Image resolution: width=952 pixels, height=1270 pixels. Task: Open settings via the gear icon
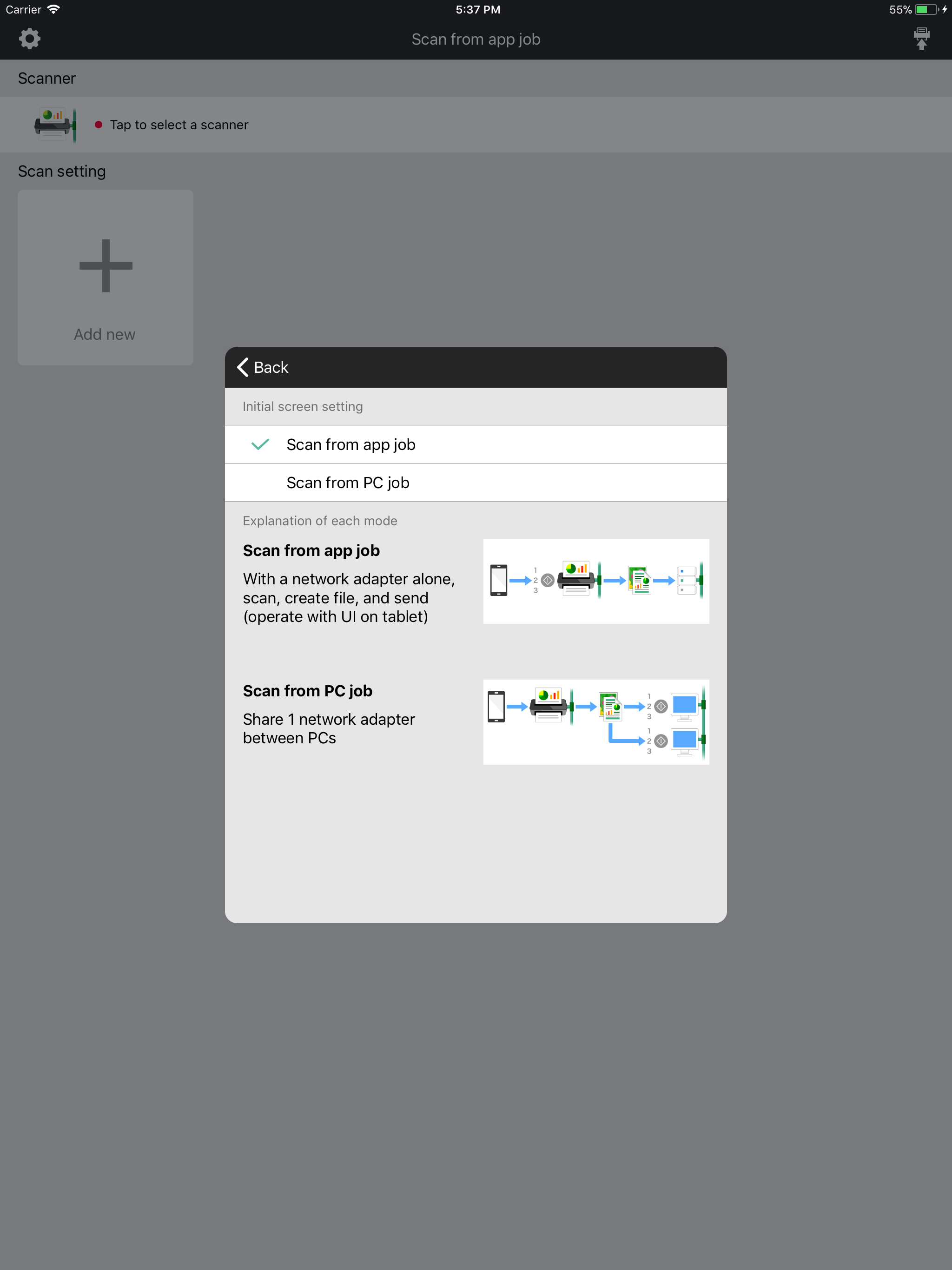click(x=29, y=39)
